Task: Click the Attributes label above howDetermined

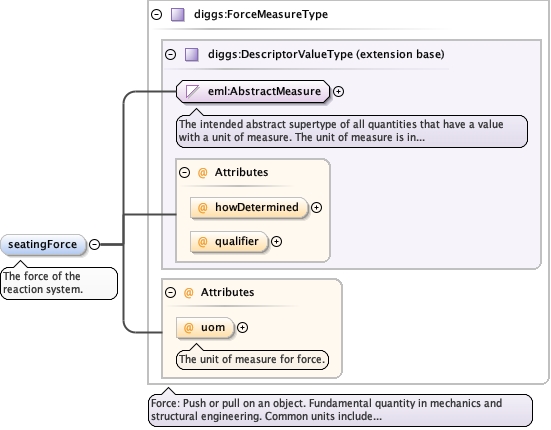Action: click(x=241, y=172)
